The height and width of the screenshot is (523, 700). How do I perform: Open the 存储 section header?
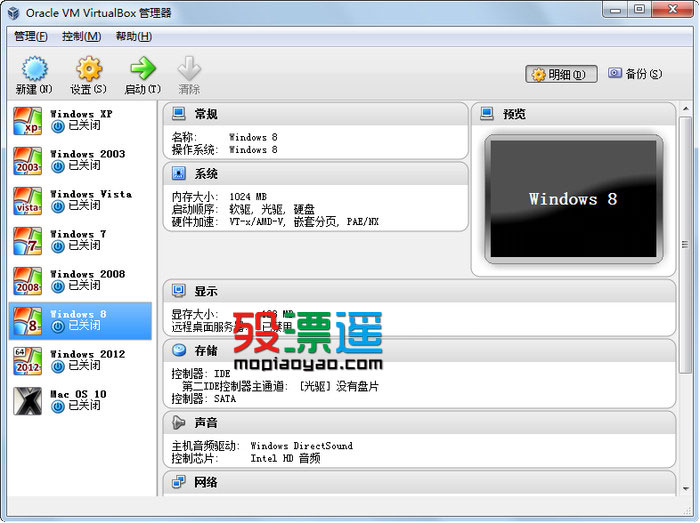(x=420, y=350)
